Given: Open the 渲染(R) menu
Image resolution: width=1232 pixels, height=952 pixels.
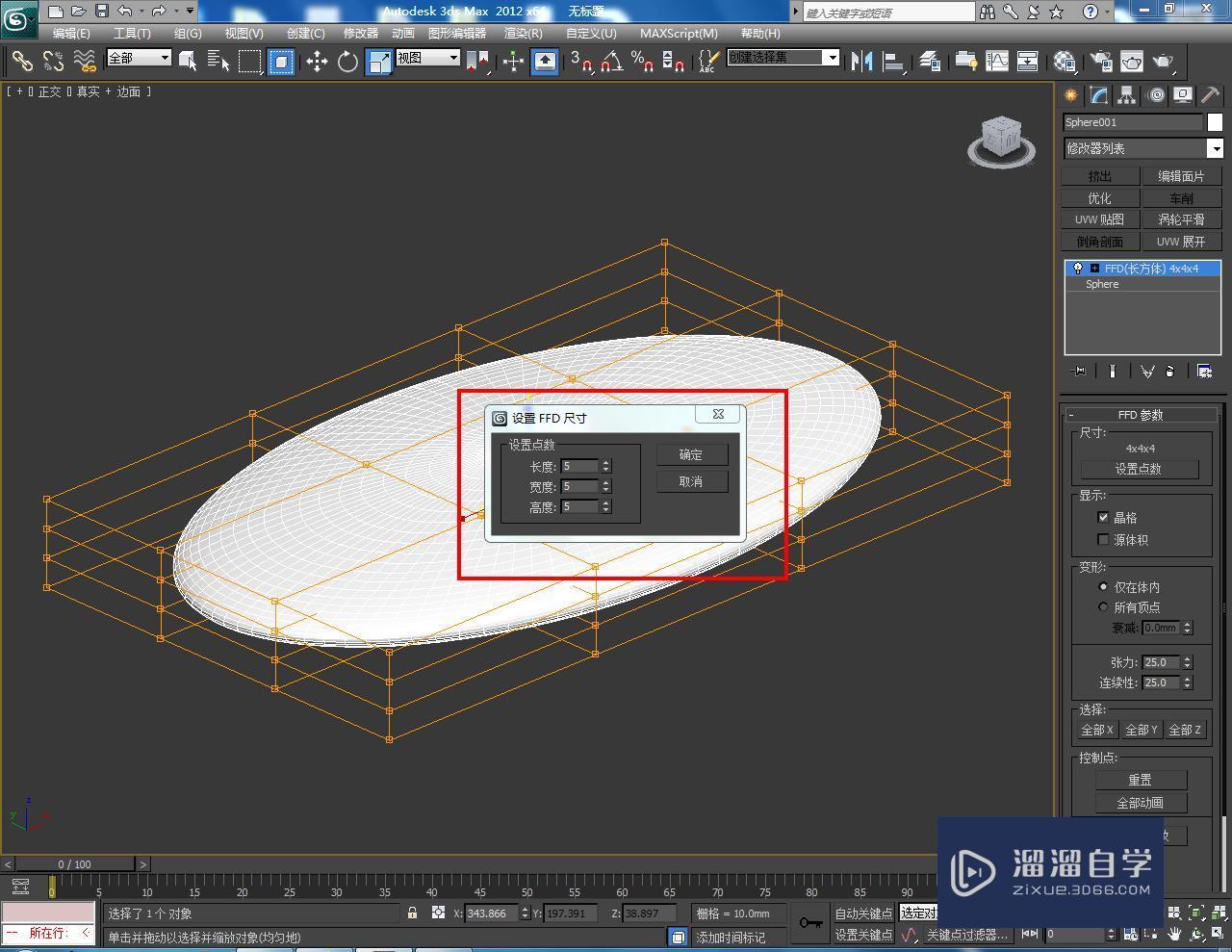Looking at the screenshot, I should pyautogui.click(x=523, y=33).
